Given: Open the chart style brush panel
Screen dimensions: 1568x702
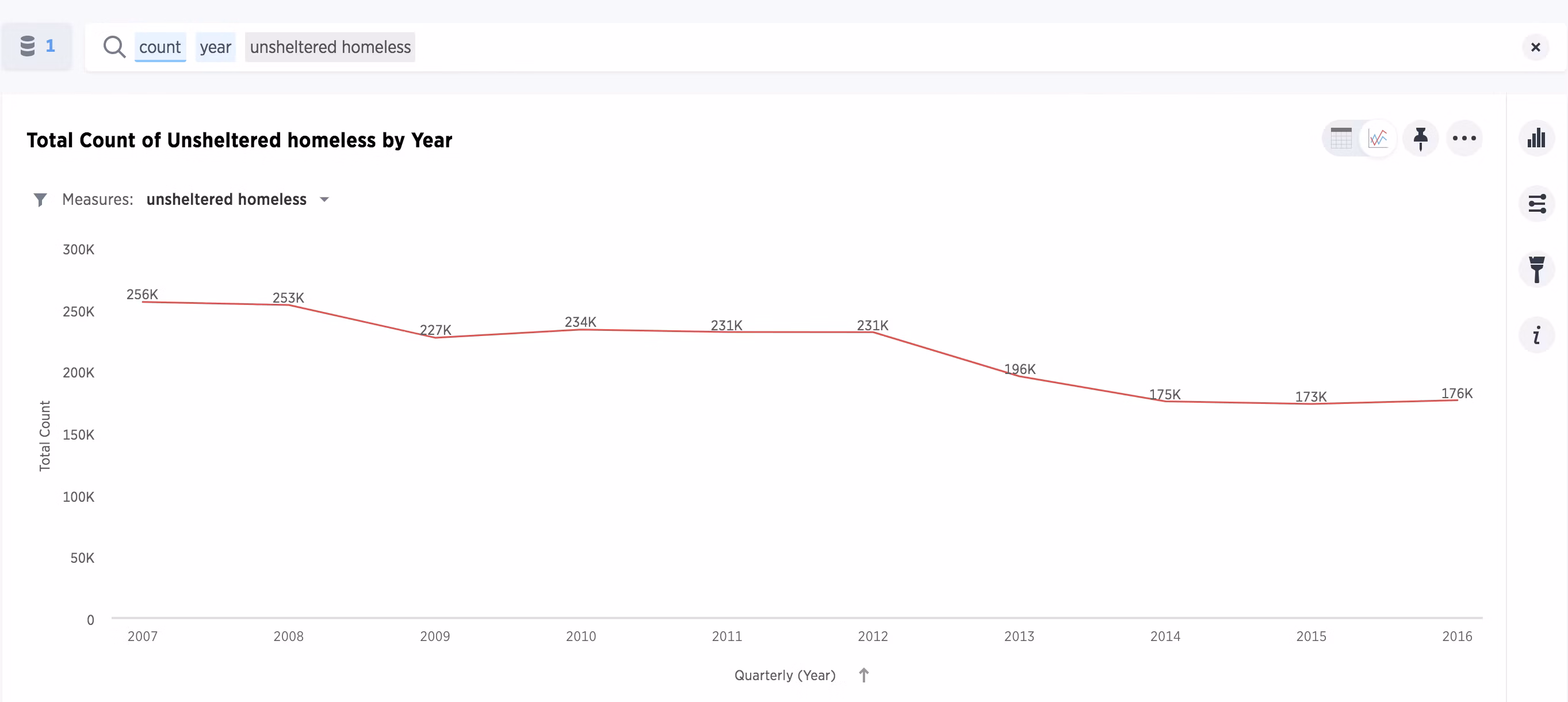Looking at the screenshot, I should [x=1536, y=269].
